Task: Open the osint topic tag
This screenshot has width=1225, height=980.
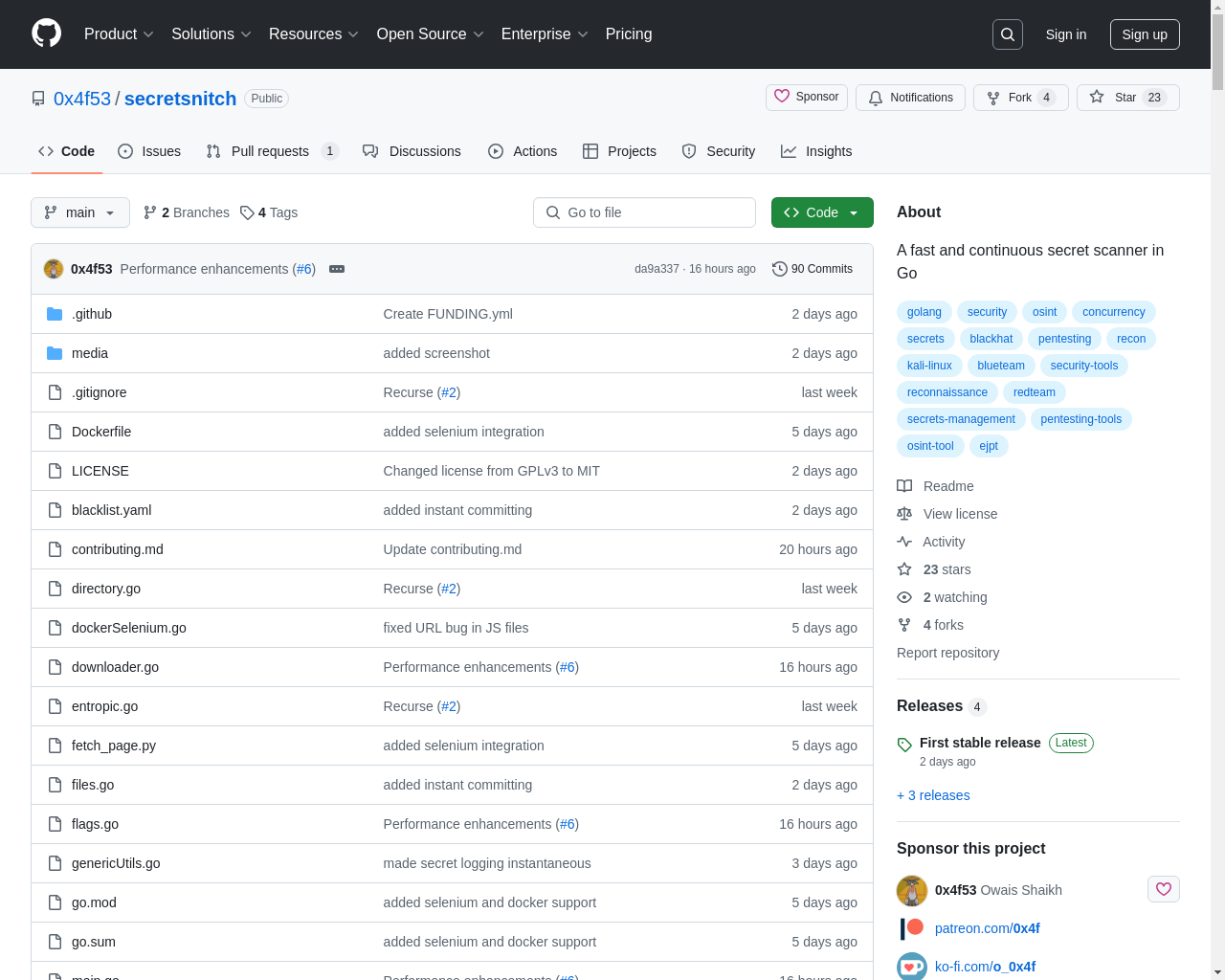Action: pos(1045,312)
